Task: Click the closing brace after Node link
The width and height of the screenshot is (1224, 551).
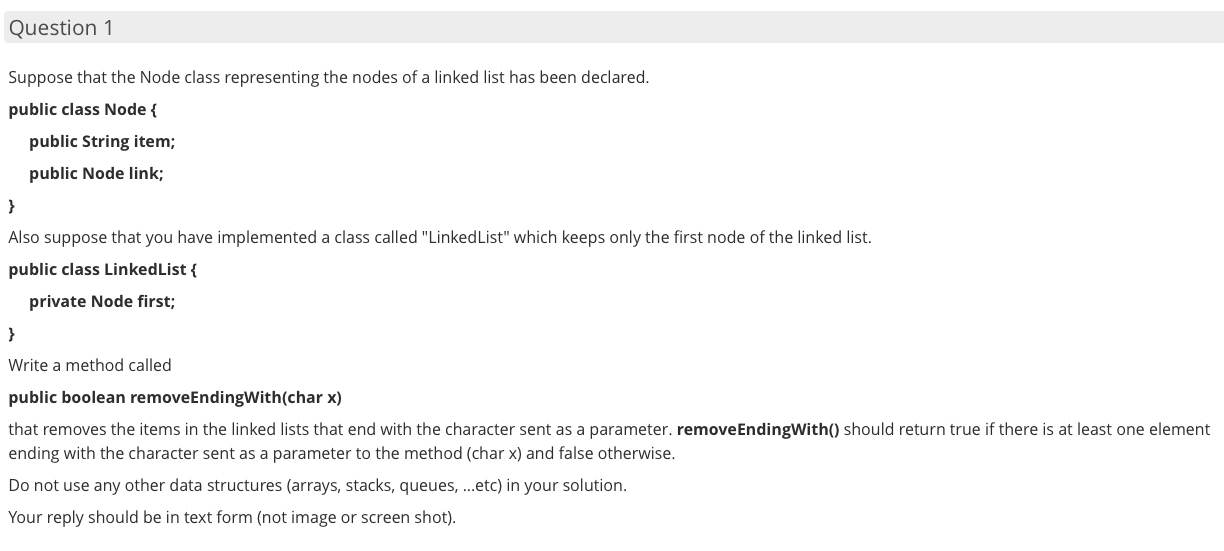Action: pos(11,206)
